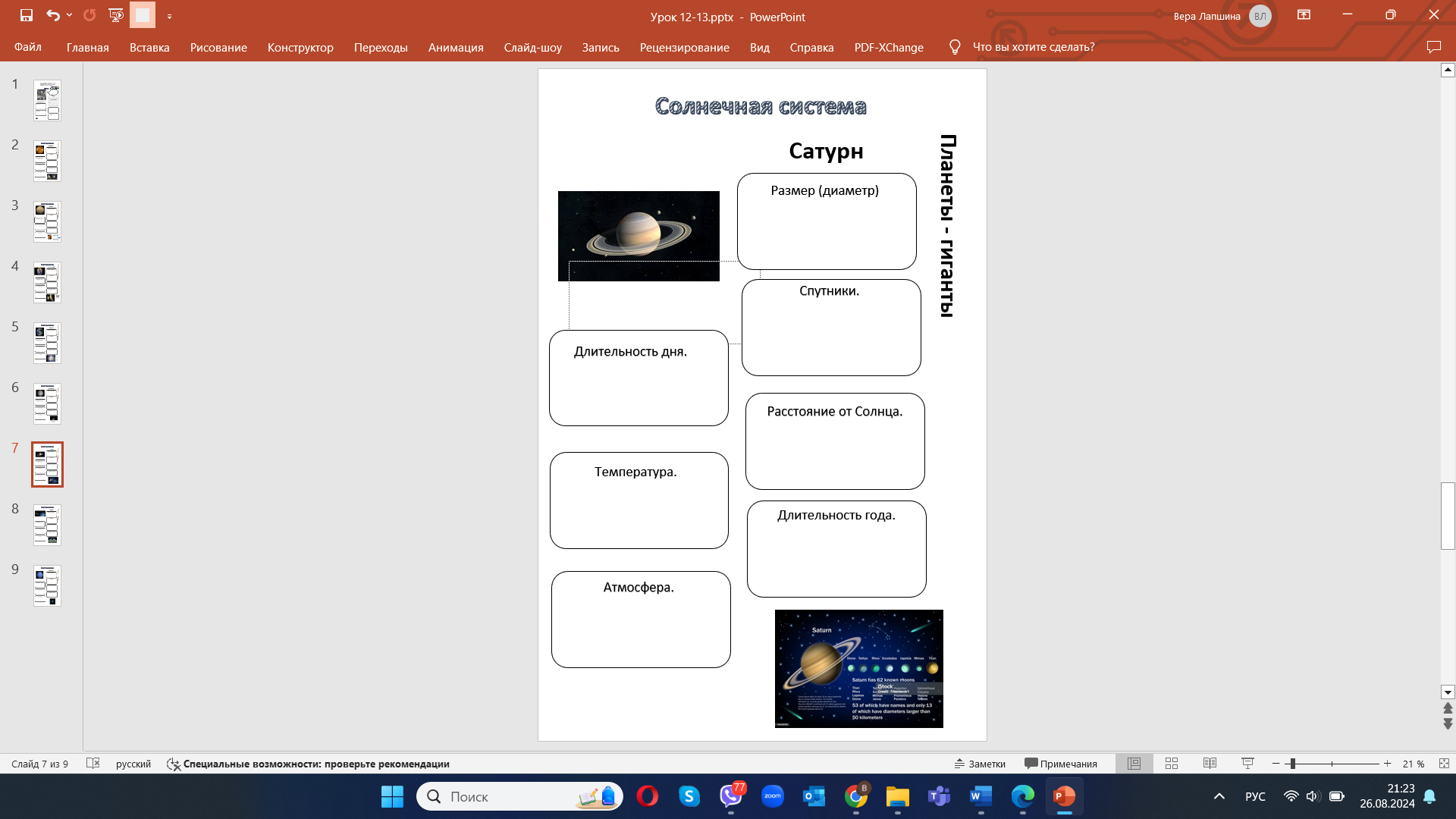Open the Рисование ribbon tab
This screenshot has width=1456, height=819.
218,47
